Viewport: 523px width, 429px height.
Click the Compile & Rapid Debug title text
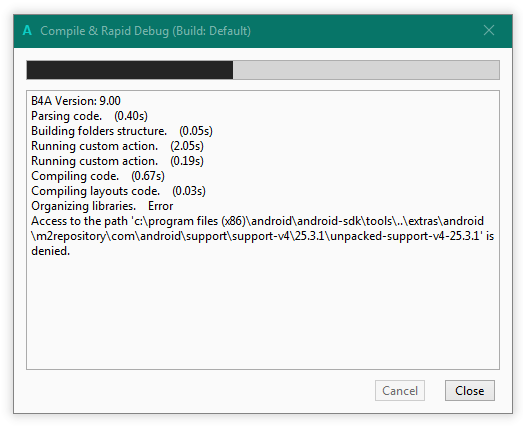(145, 31)
